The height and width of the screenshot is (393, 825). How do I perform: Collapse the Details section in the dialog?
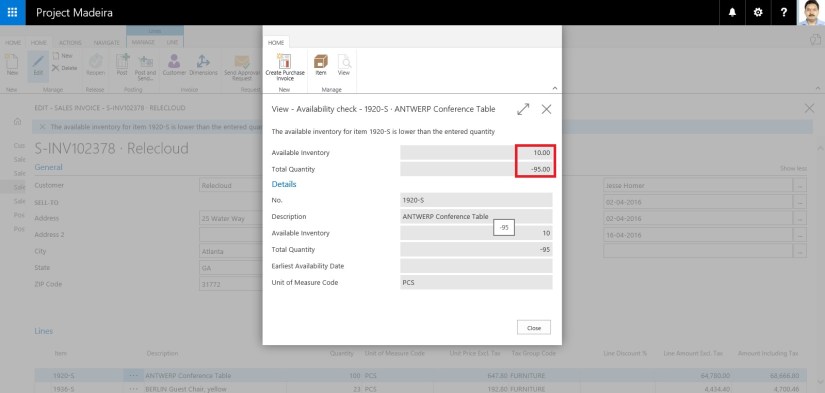point(284,184)
